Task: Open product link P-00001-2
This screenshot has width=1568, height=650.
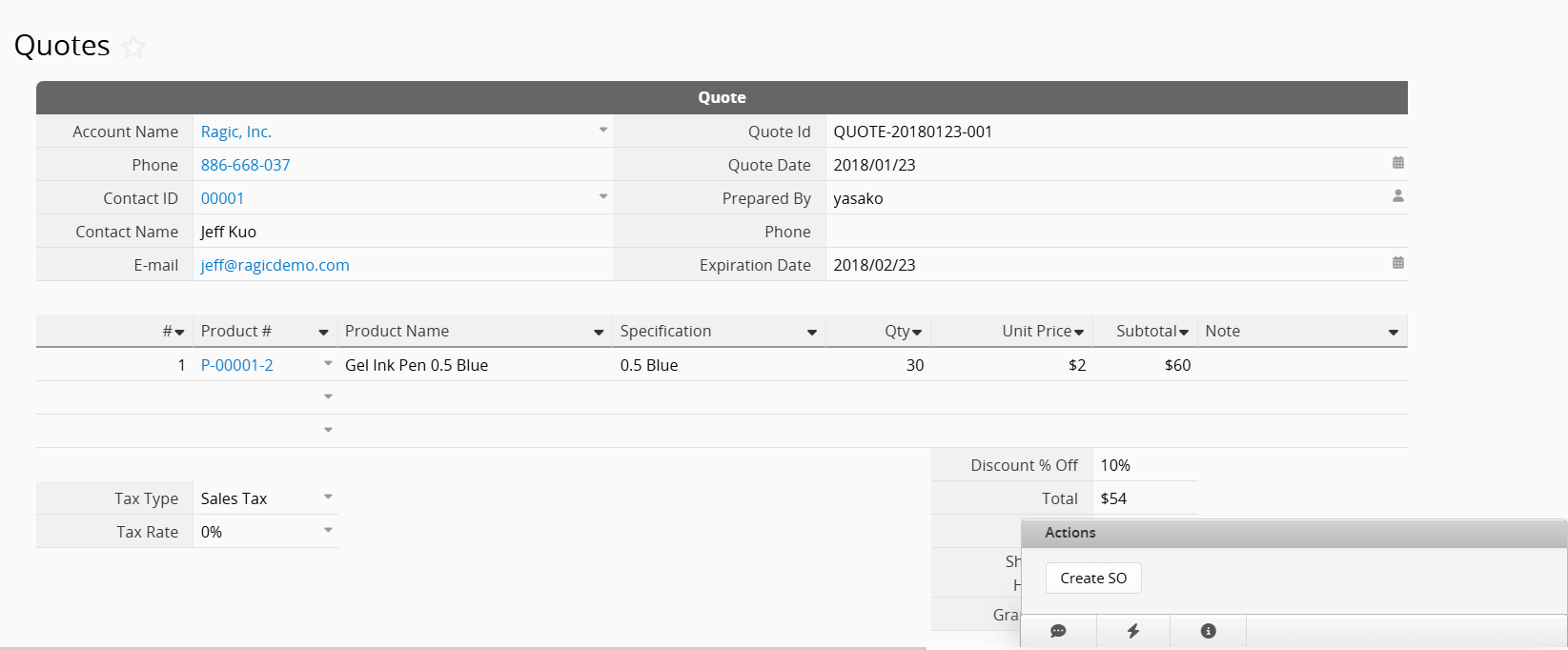Action: (237, 366)
